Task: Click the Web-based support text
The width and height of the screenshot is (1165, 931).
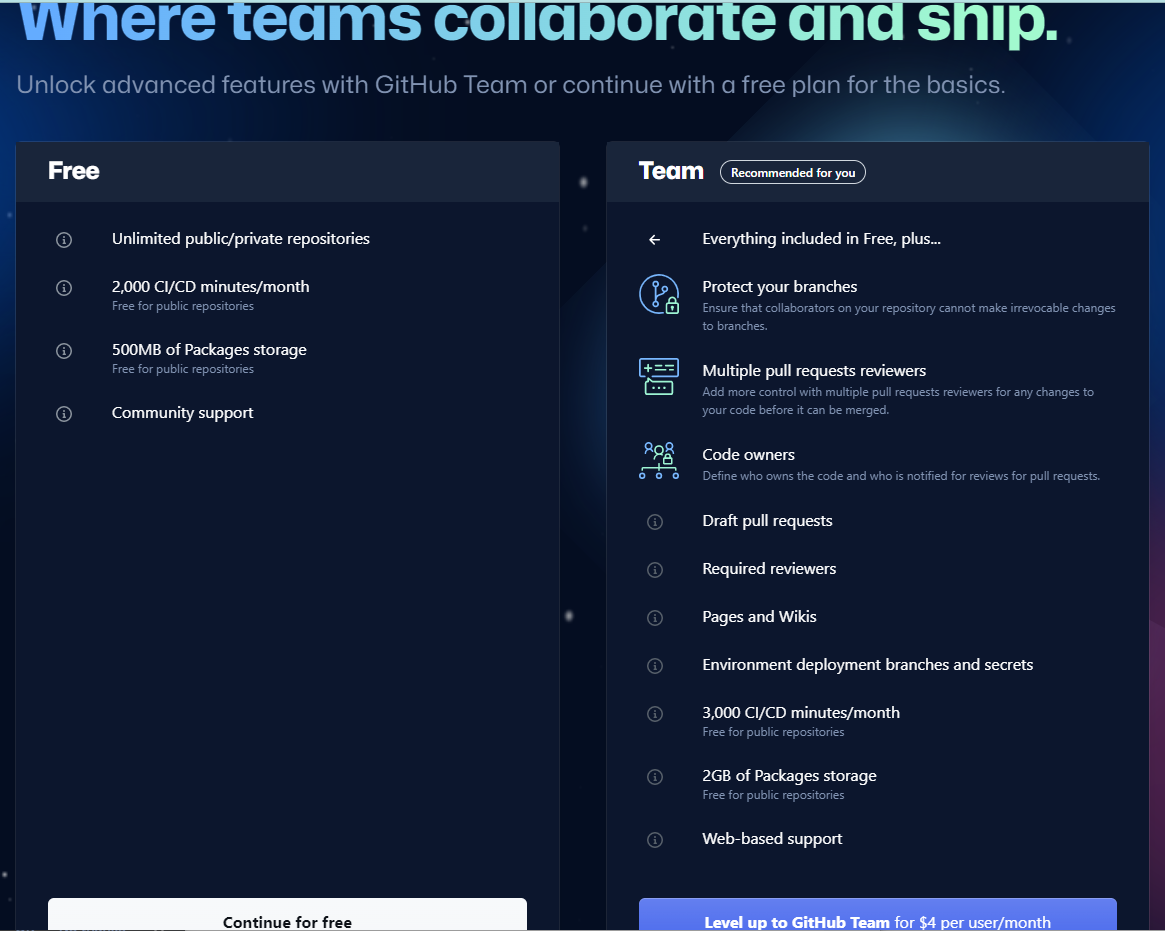Action: [772, 839]
